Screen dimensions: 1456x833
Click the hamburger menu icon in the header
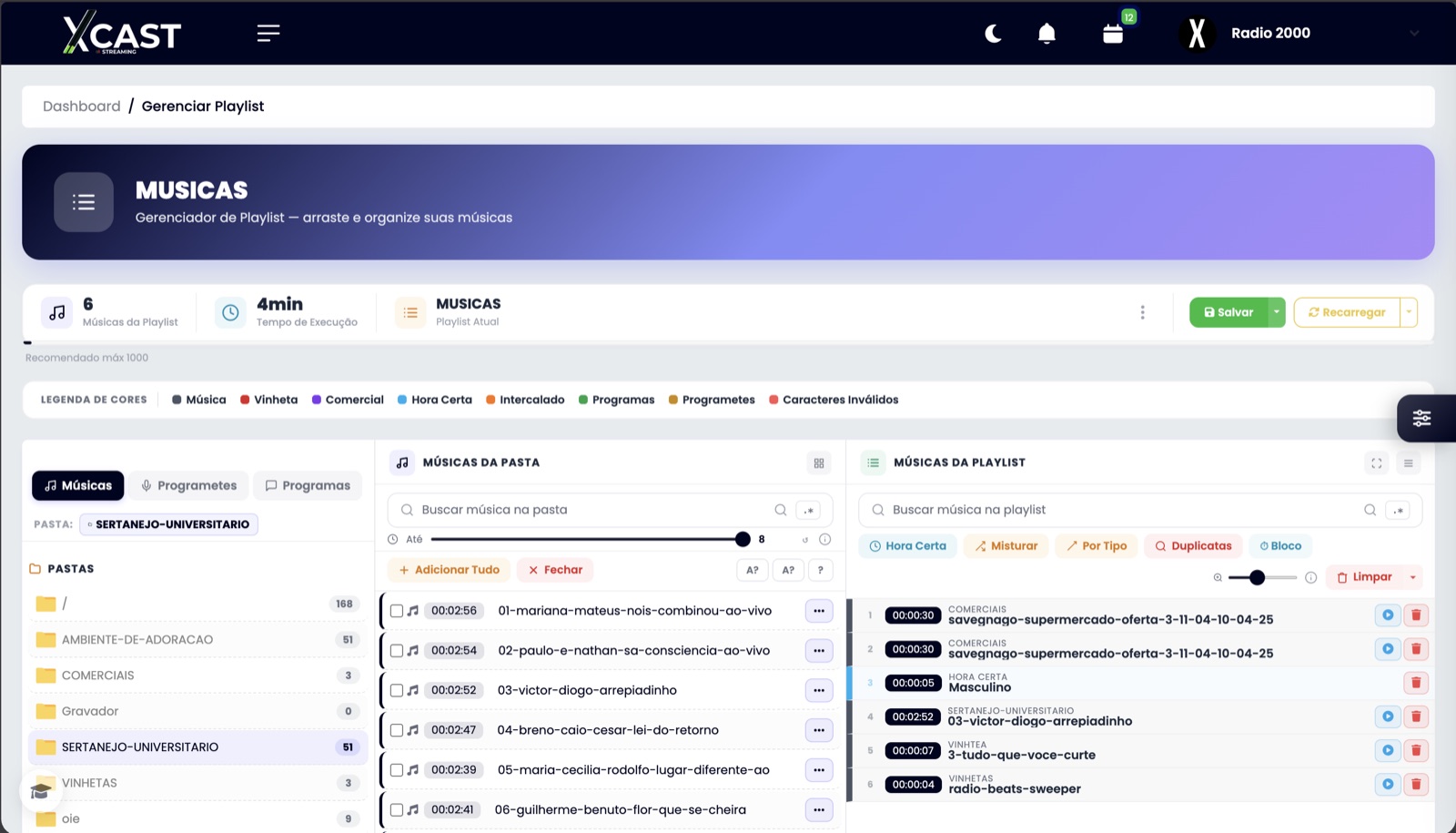coord(268,34)
